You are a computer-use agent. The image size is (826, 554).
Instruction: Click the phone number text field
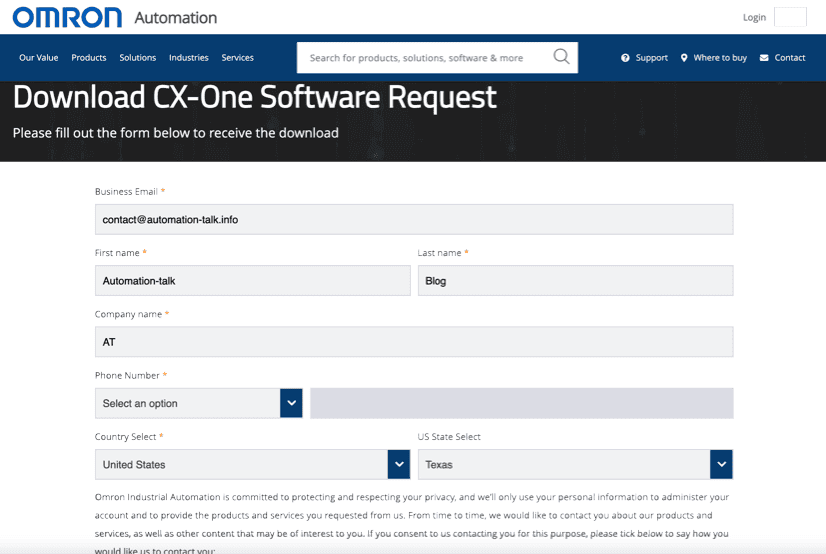tap(522, 403)
